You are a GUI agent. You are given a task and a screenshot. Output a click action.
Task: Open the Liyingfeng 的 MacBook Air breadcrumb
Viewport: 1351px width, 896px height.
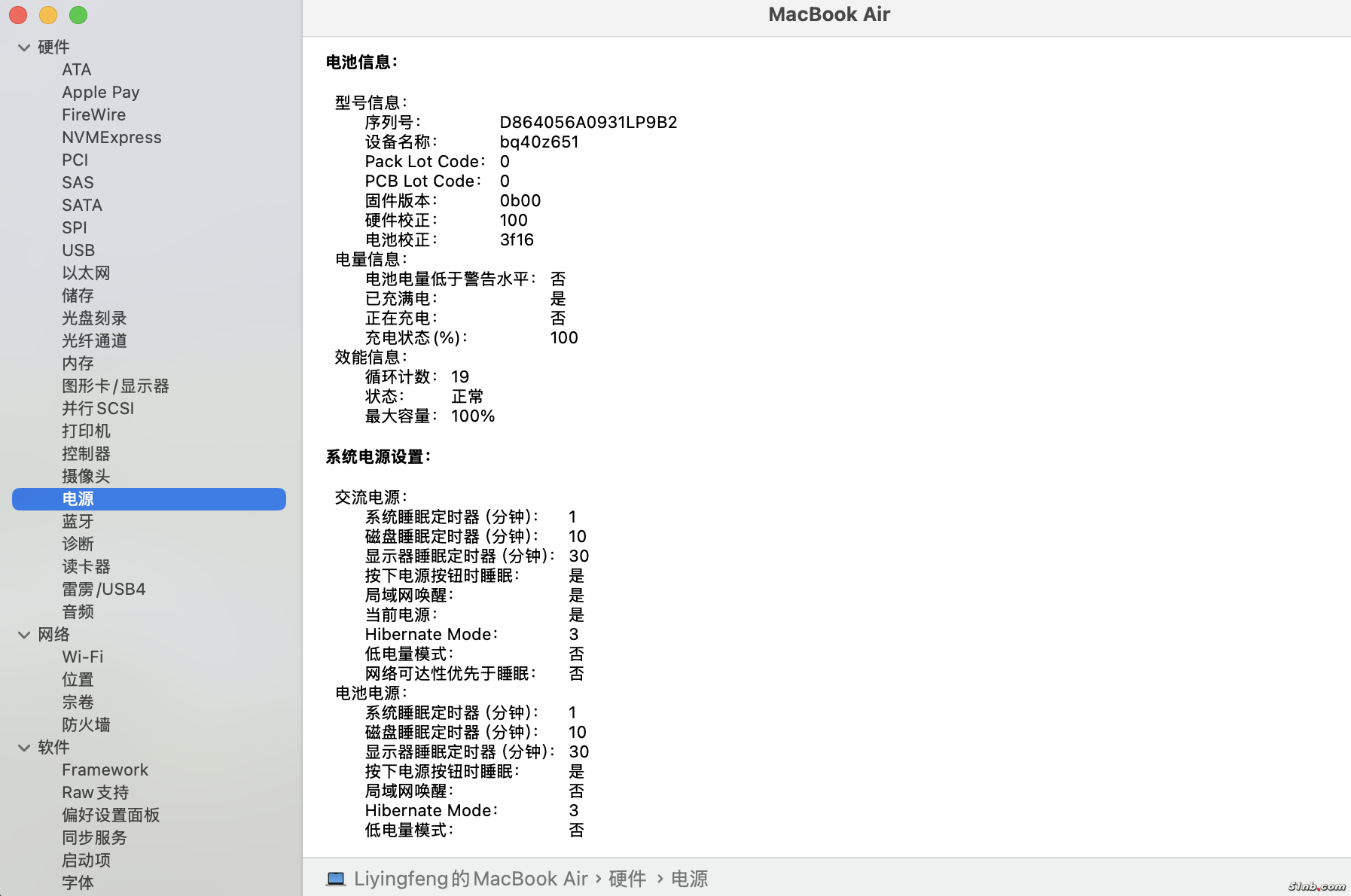[x=471, y=878]
